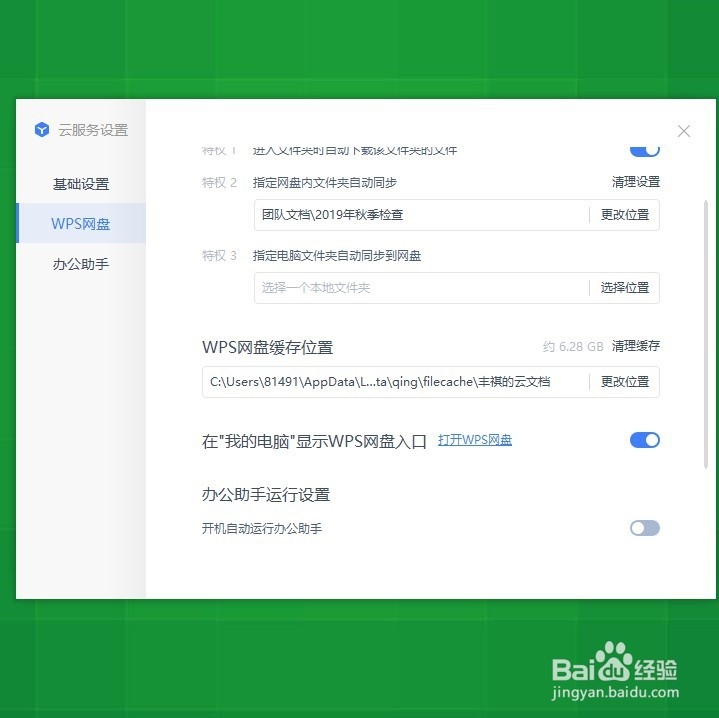
Task: Enable 开机自动运行办公助手 toggle
Action: coord(644,528)
